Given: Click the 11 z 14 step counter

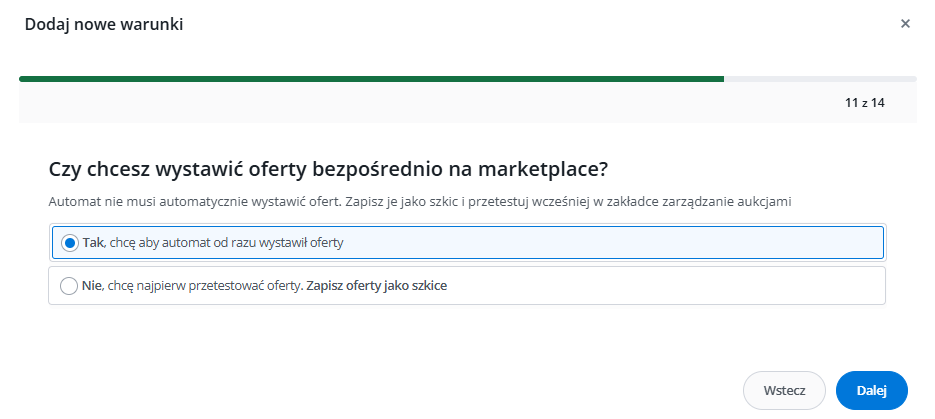Looking at the screenshot, I should click(x=865, y=103).
